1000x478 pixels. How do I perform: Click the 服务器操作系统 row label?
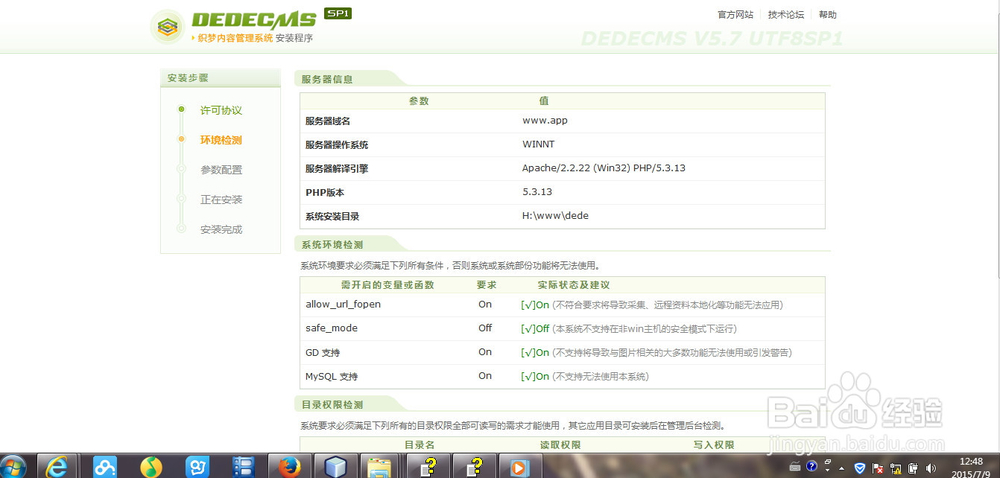[x=337, y=145]
